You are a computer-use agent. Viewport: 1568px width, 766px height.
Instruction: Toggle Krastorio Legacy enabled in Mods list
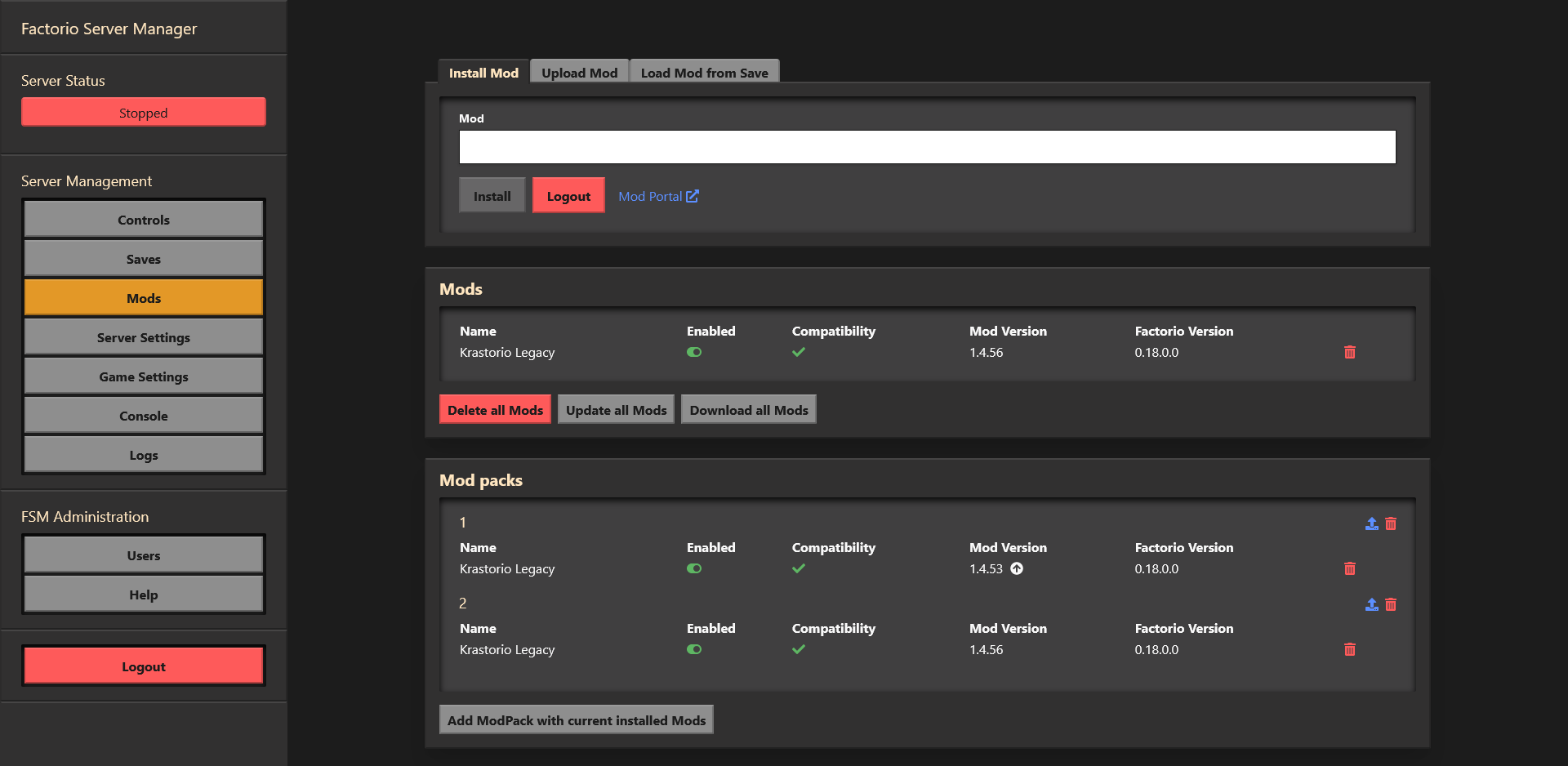coord(694,352)
